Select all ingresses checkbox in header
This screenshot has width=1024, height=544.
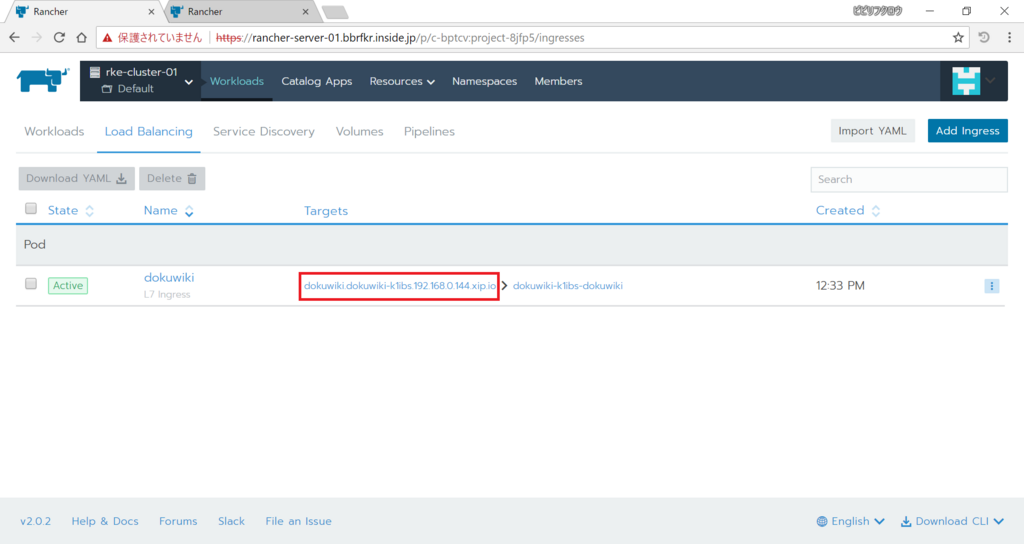coord(31,209)
